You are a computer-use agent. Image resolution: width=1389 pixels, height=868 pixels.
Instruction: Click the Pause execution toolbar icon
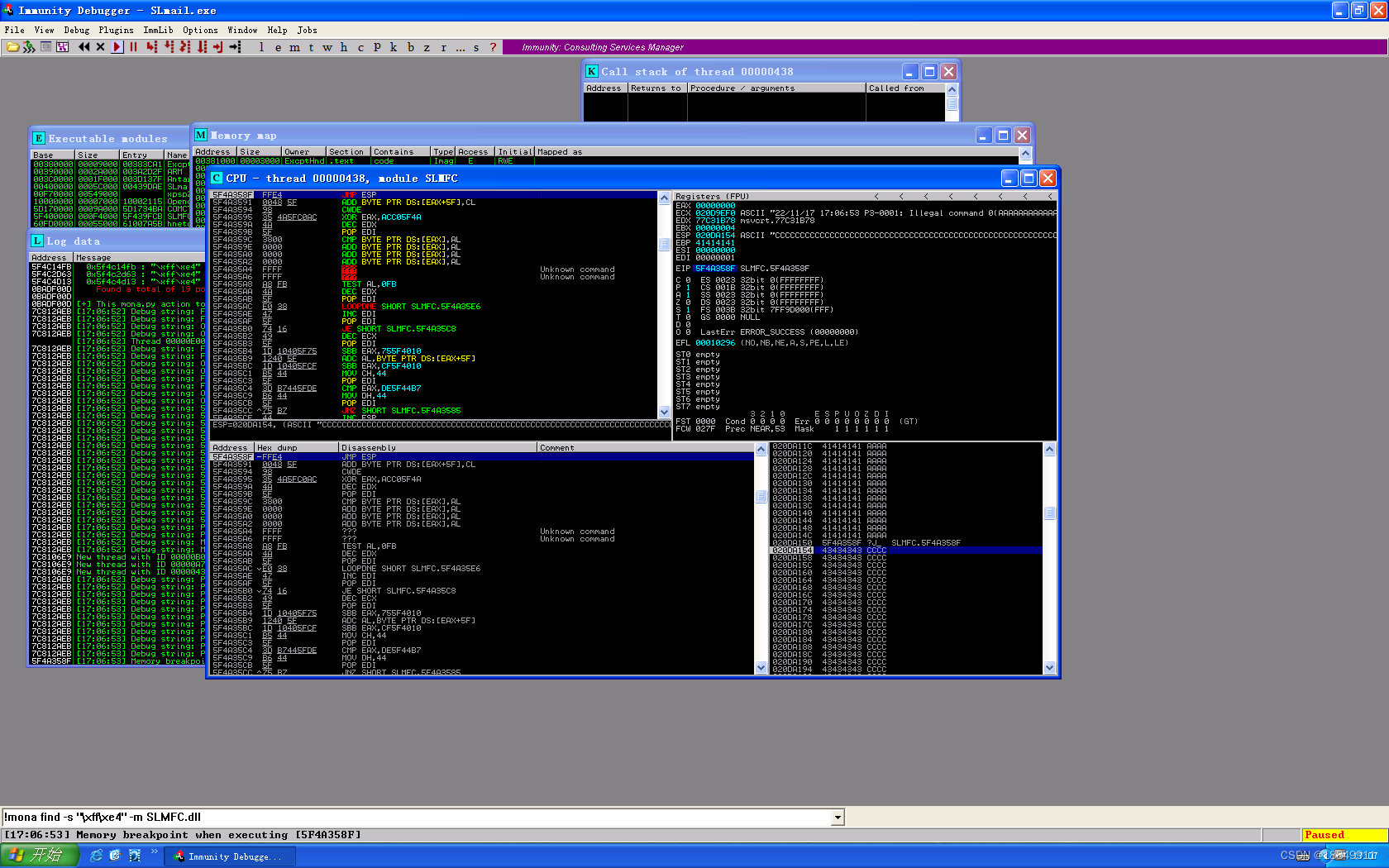[x=133, y=47]
